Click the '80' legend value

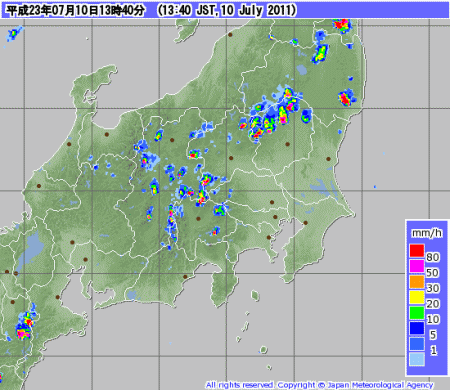click(x=433, y=257)
